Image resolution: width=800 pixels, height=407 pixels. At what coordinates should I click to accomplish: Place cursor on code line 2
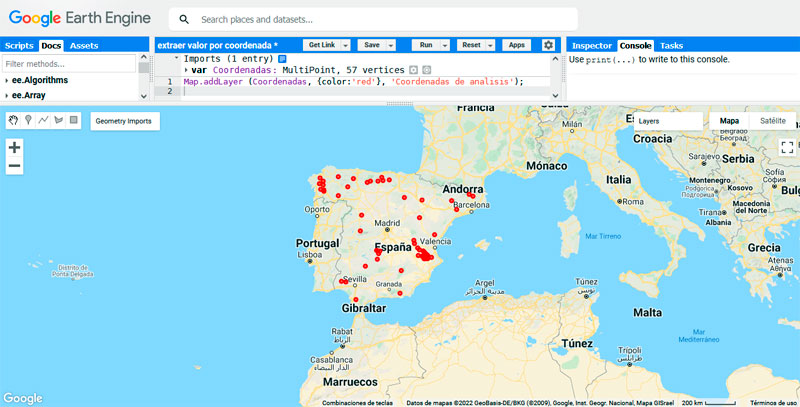(x=365, y=91)
